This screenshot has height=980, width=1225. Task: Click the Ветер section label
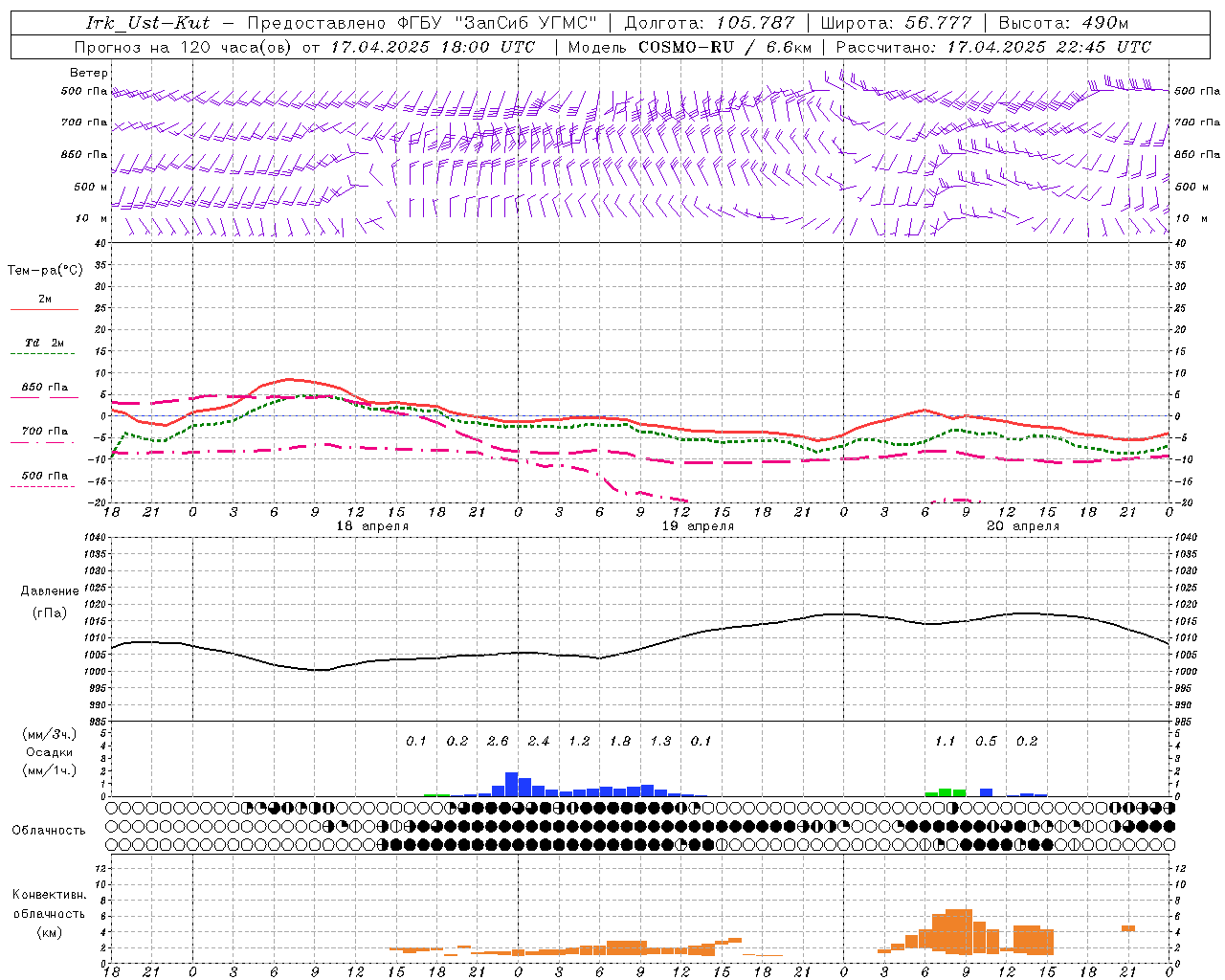coord(89,73)
